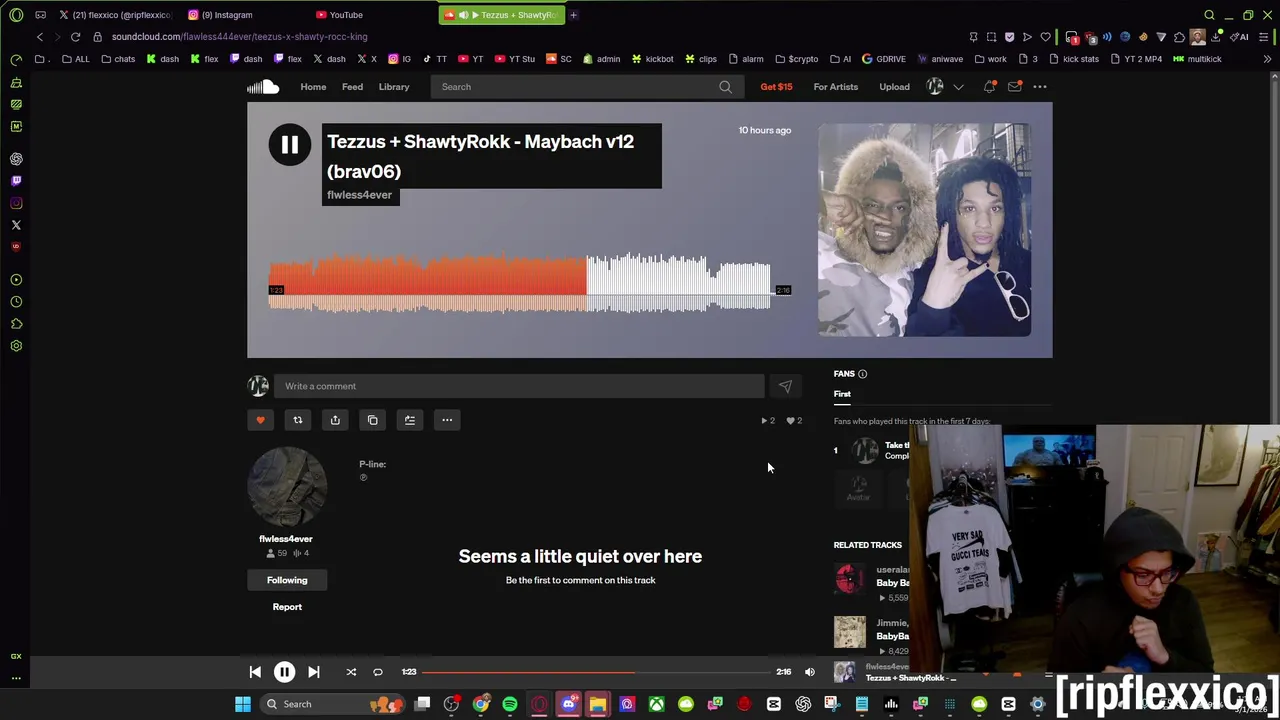Open the GDRIVE bookmark

click(884, 59)
